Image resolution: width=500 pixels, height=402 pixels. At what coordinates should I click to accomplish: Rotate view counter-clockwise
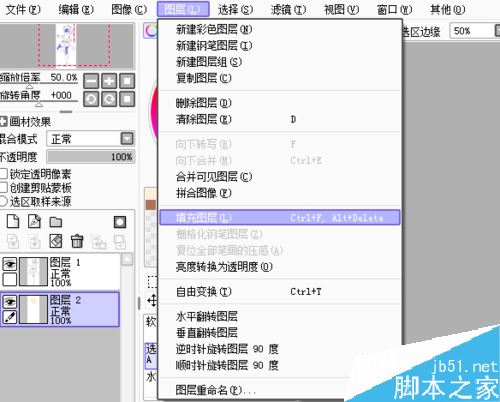tap(91, 99)
